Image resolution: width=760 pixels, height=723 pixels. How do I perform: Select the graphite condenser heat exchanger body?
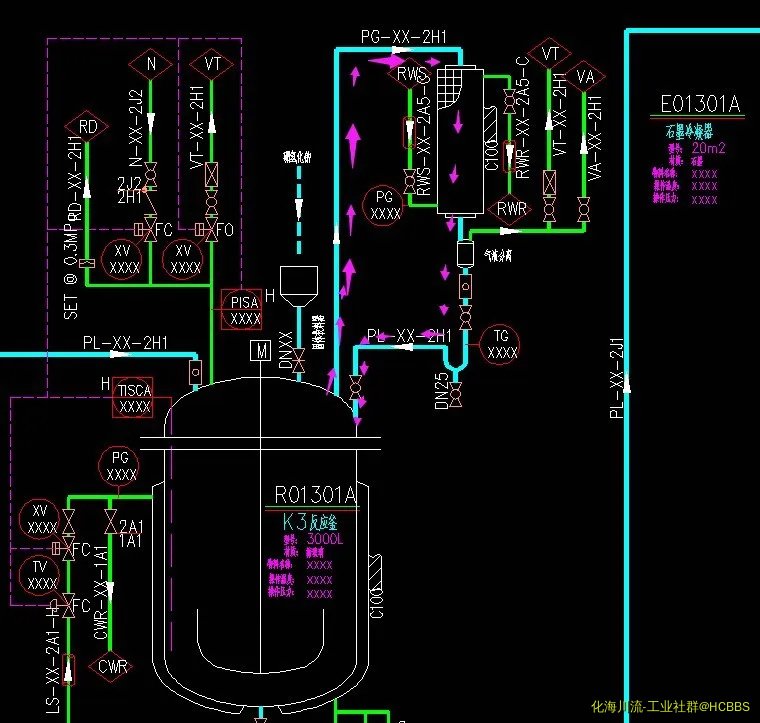[460, 140]
